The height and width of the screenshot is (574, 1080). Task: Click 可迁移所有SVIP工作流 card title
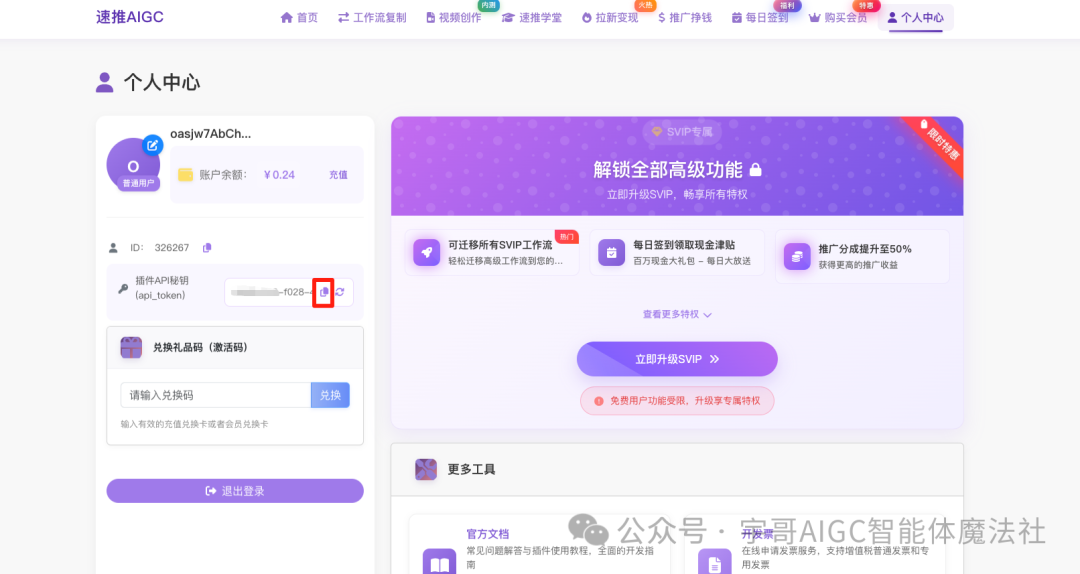(x=500, y=245)
